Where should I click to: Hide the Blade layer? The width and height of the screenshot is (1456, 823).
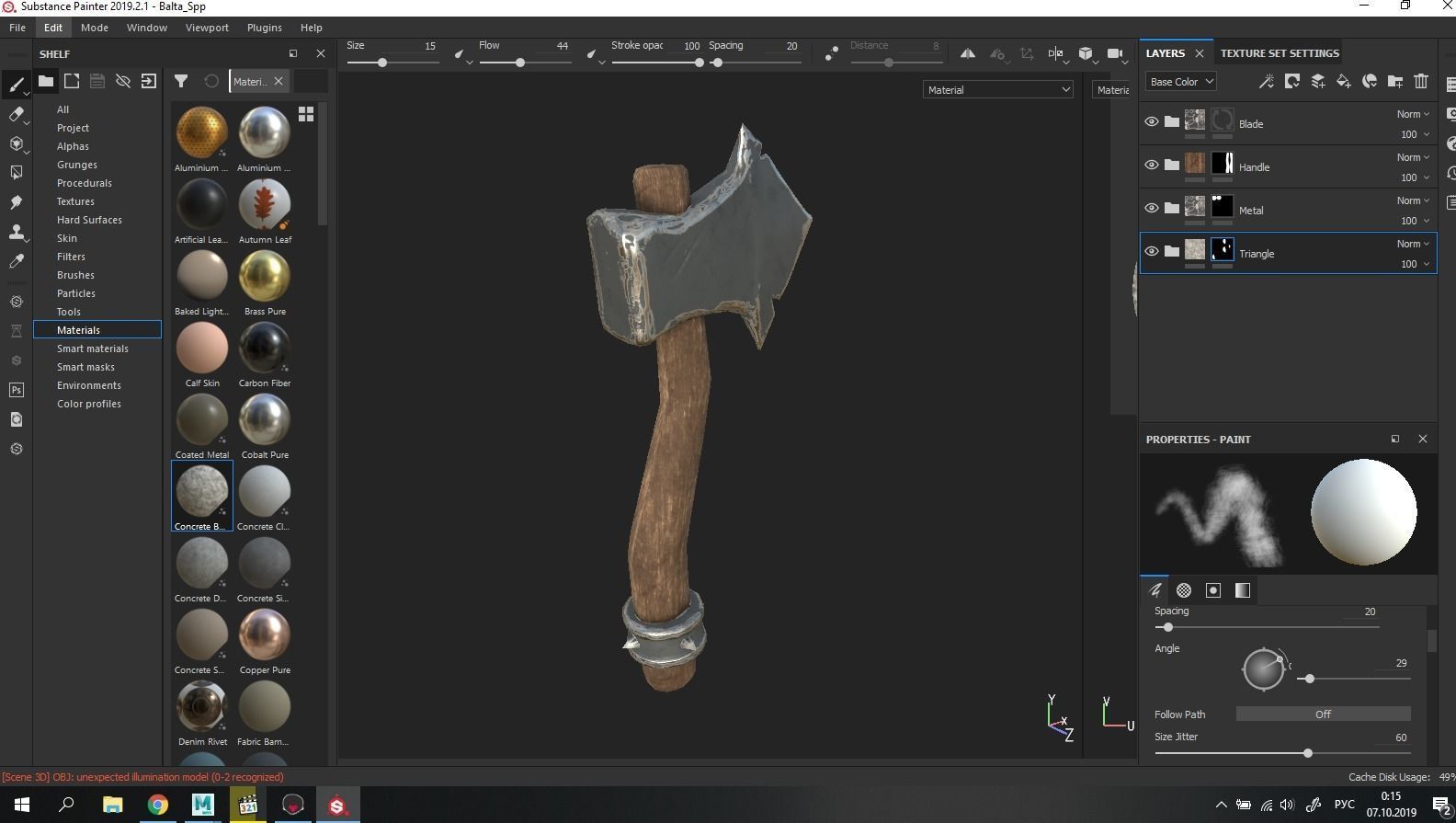point(1151,121)
